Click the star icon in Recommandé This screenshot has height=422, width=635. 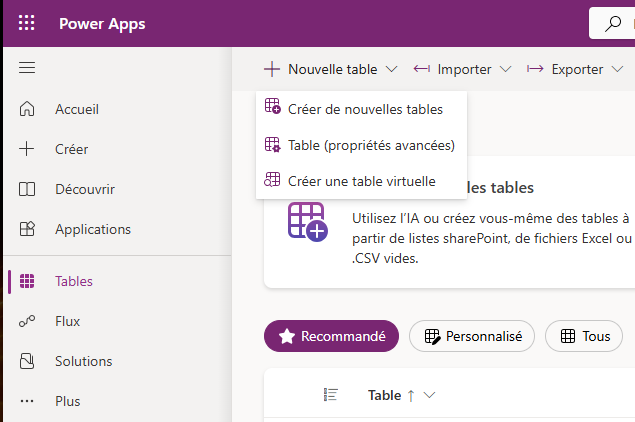[x=287, y=336]
